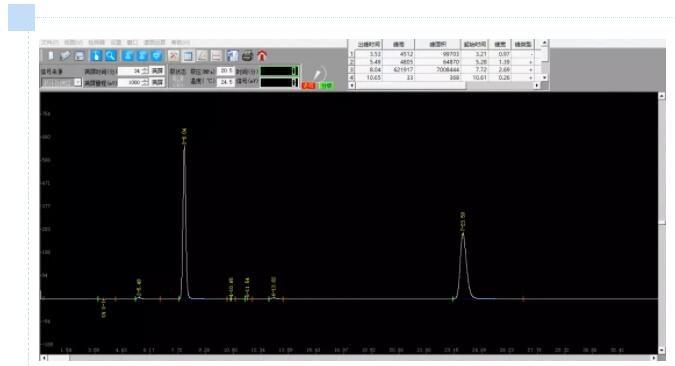Viewport: 675px width, 366px height.
Task: Click the printer icon in the toolbar
Action: pyautogui.click(x=247, y=56)
